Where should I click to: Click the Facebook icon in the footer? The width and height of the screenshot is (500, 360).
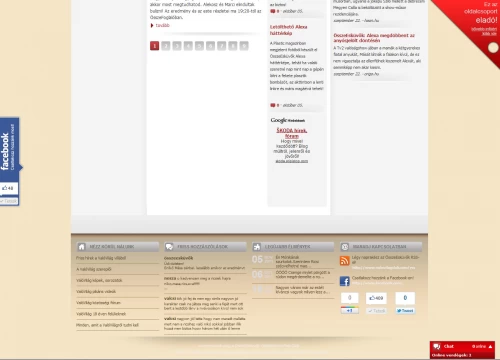pos(345,281)
